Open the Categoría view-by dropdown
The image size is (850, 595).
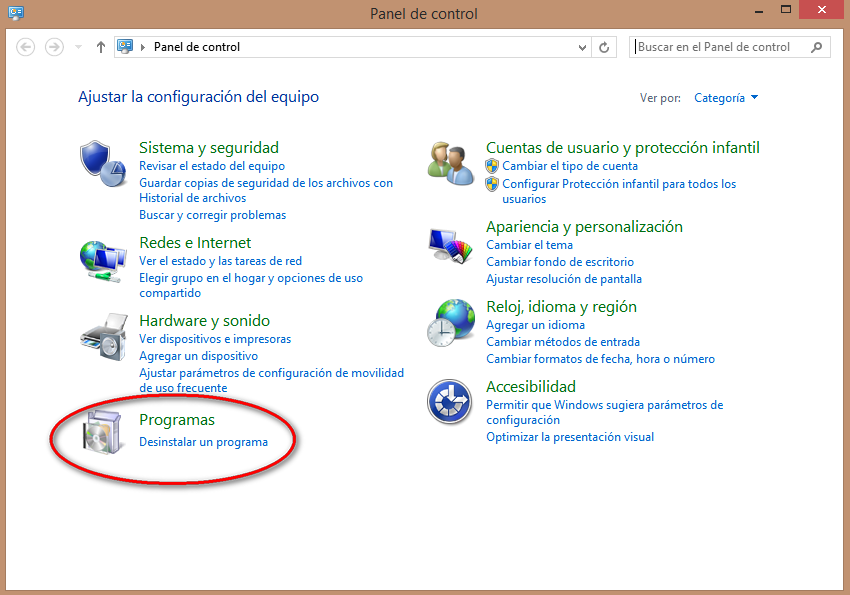click(x=726, y=98)
